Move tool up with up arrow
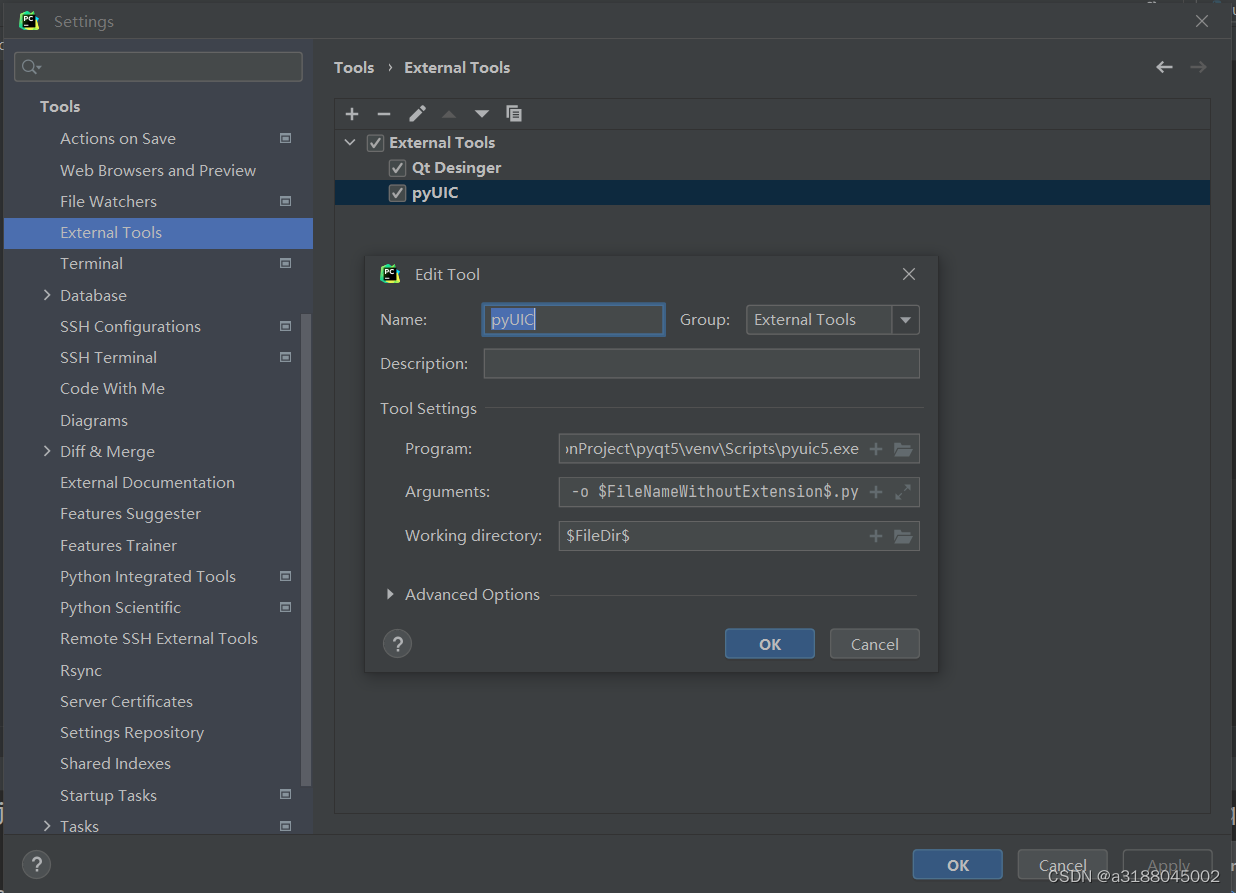The height and width of the screenshot is (893, 1236). pyautogui.click(x=449, y=114)
